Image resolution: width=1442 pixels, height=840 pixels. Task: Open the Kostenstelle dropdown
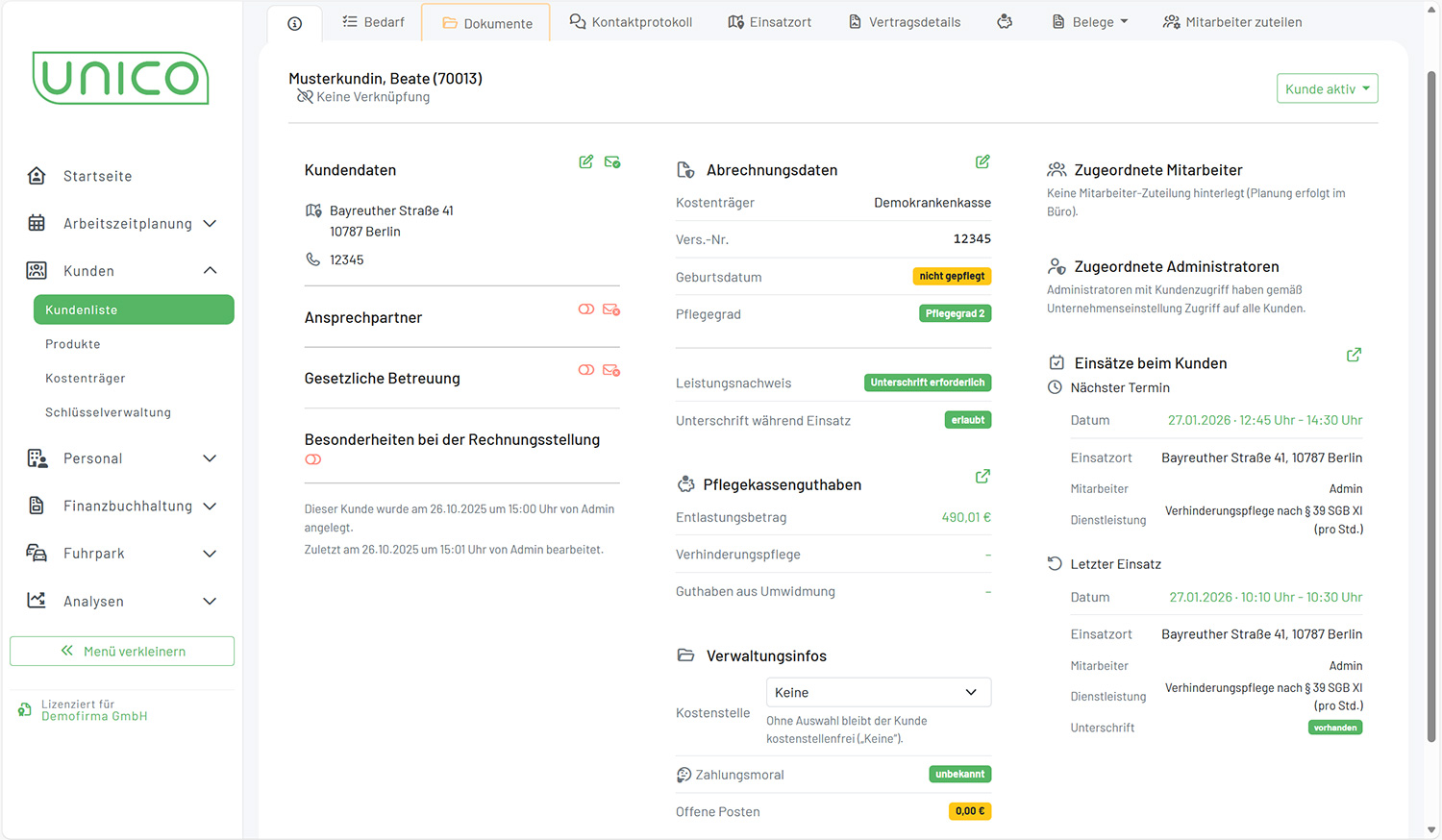(878, 693)
